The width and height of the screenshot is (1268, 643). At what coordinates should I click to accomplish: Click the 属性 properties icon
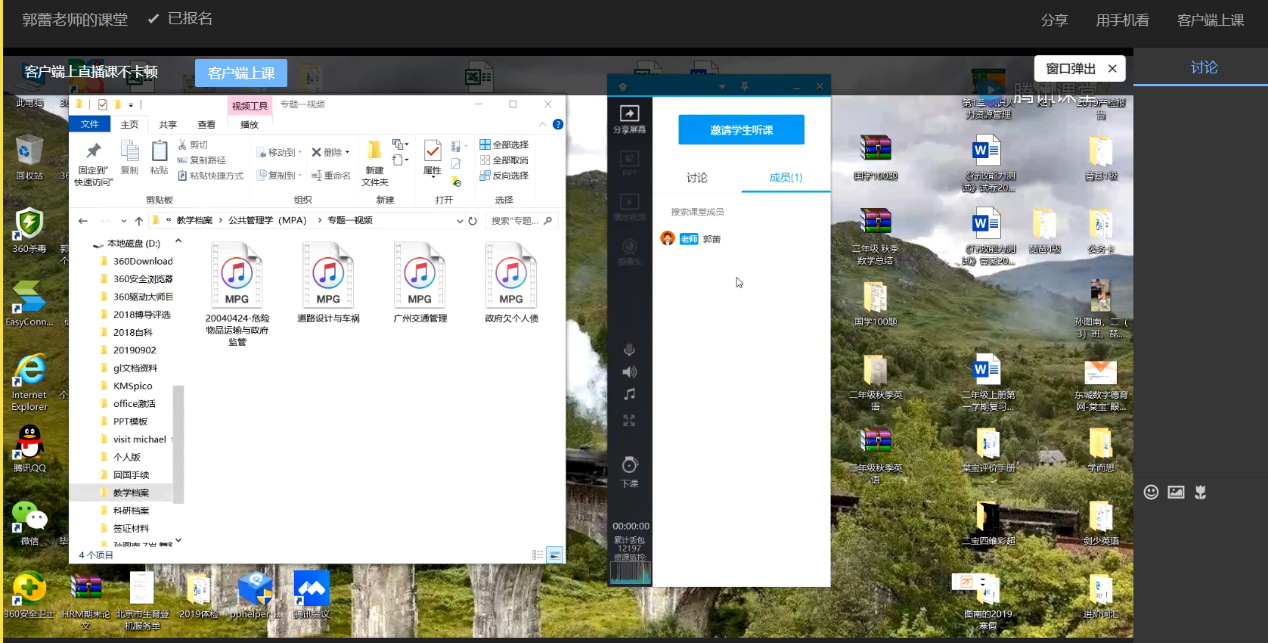click(x=432, y=151)
